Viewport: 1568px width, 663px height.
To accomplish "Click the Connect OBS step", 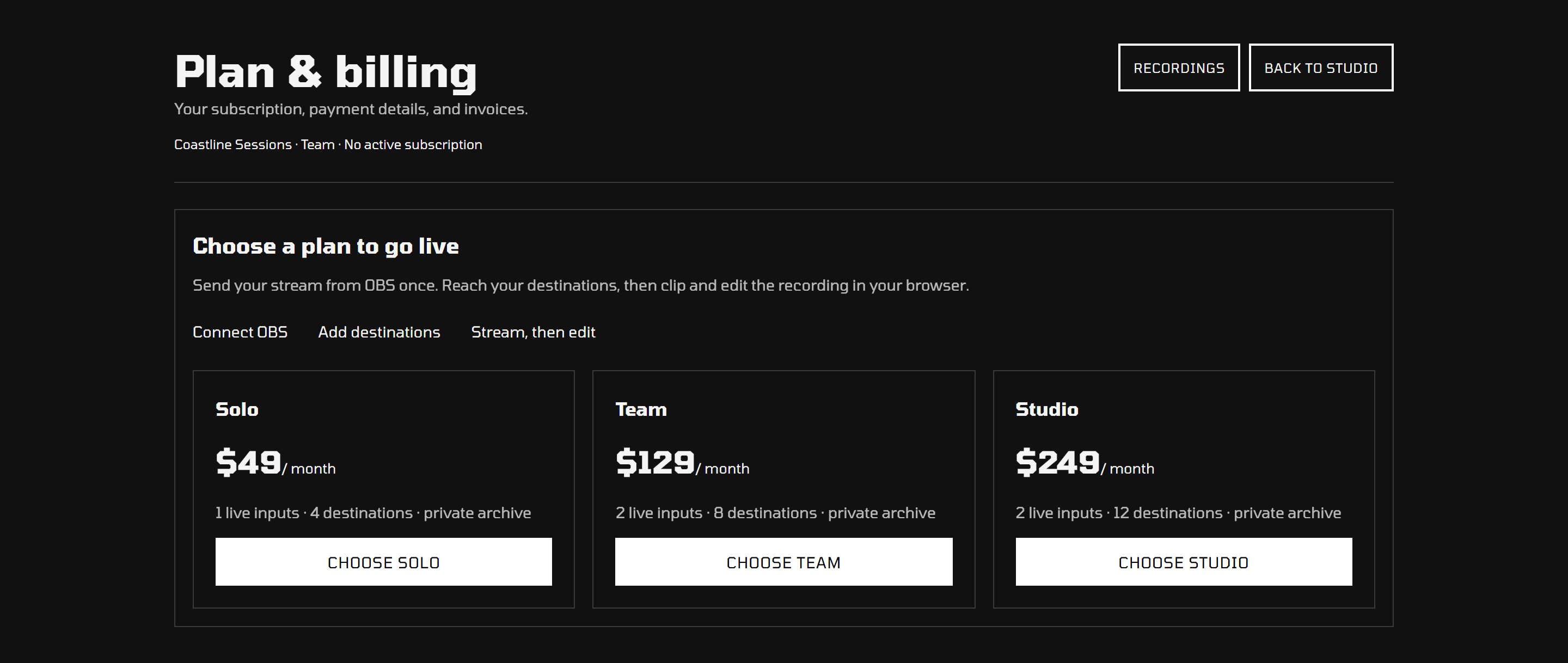I will 240,333.
